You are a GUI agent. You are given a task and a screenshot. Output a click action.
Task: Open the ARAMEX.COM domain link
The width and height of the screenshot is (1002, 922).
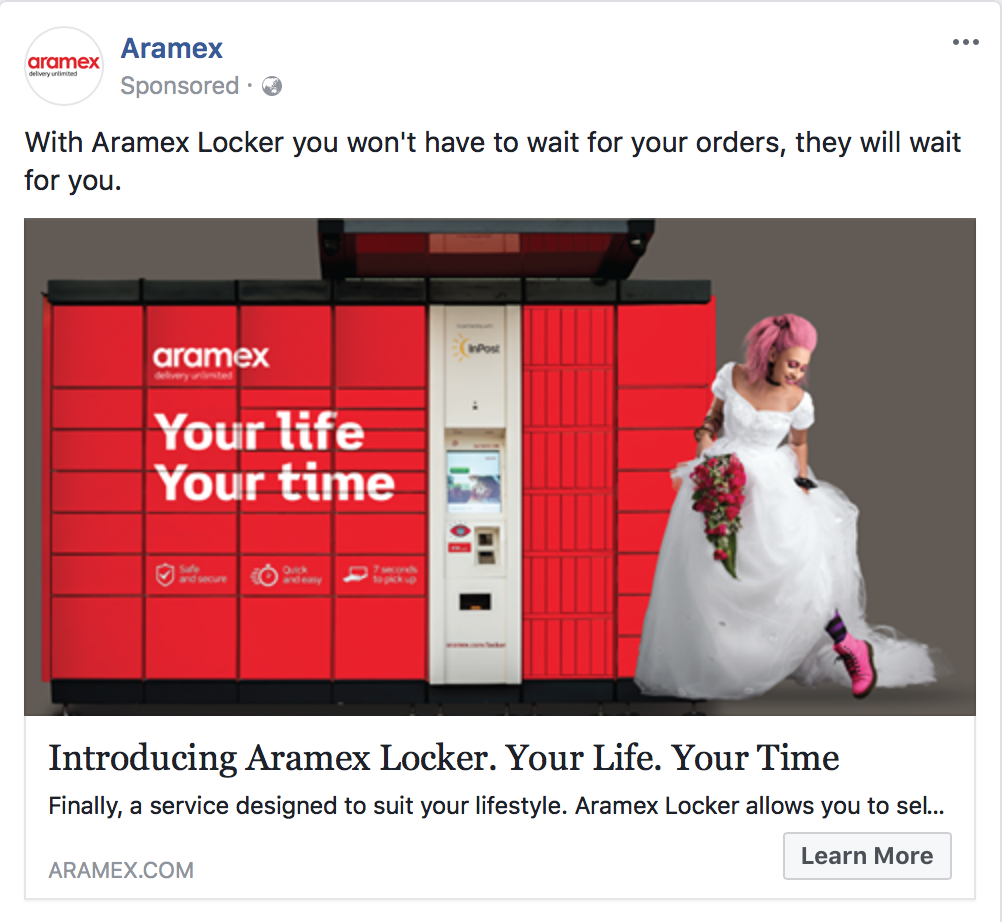click(x=121, y=870)
